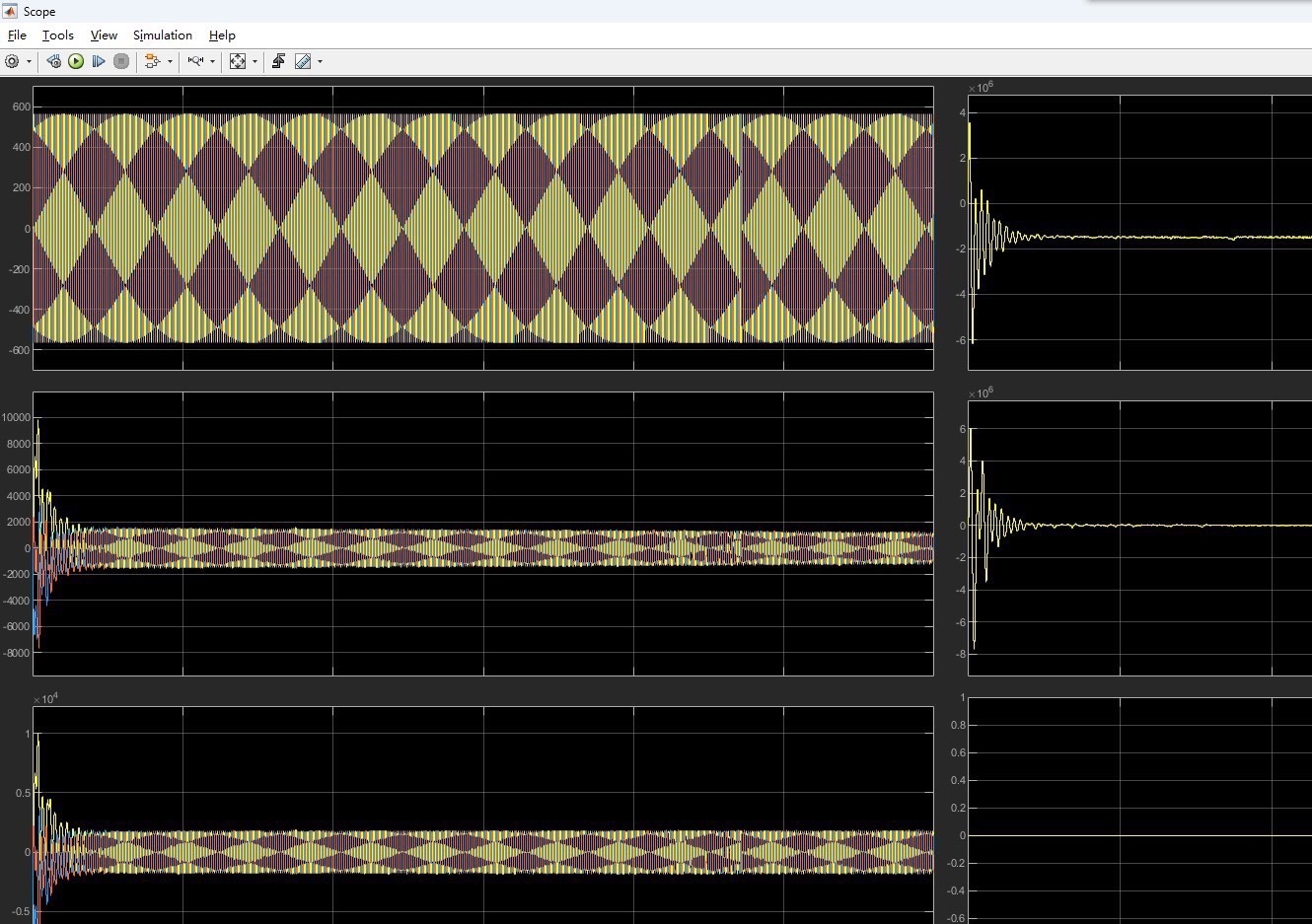This screenshot has height=924, width=1312.
Task: Click the step forward icon
Action: [99, 61]
